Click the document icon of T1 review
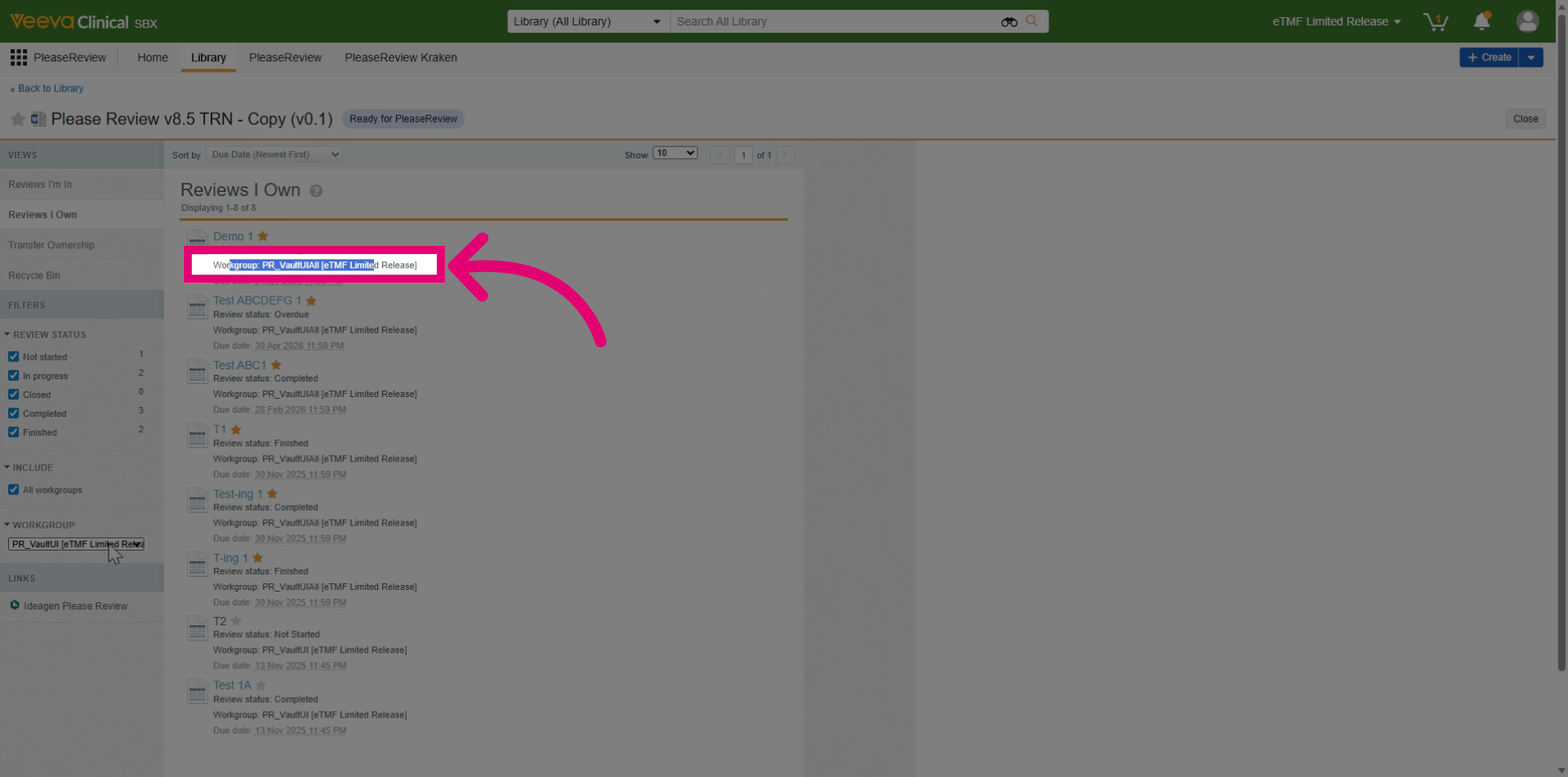 198,435
